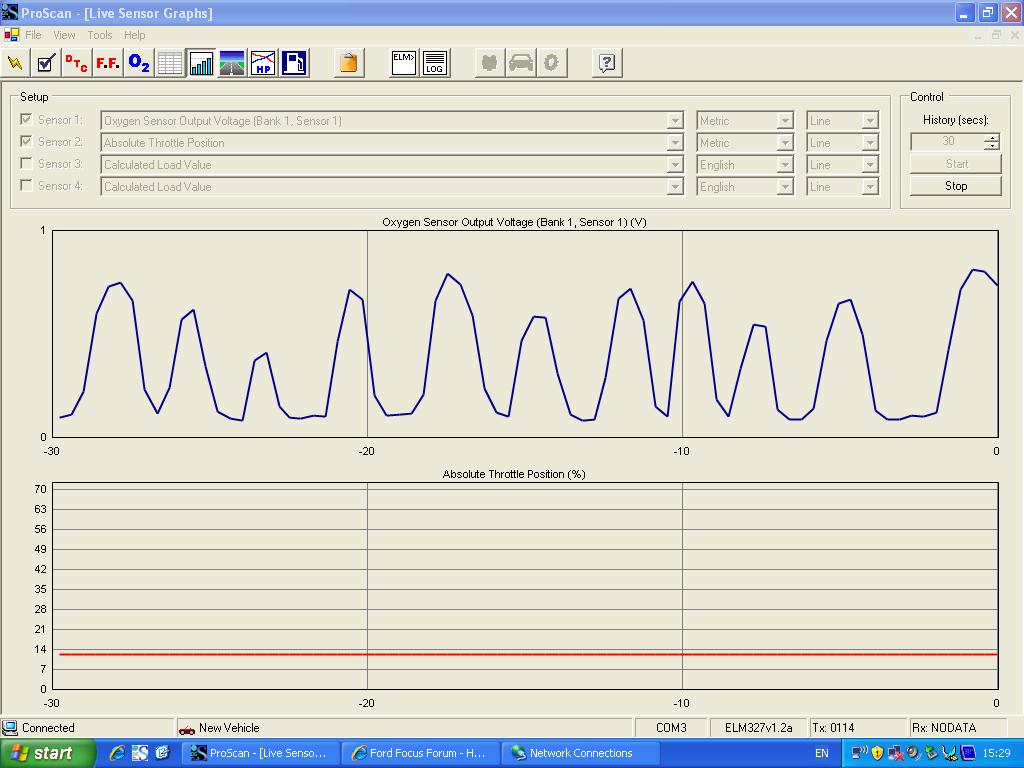Click the DTC trouble codes toolbar icon

pos(76,63)
